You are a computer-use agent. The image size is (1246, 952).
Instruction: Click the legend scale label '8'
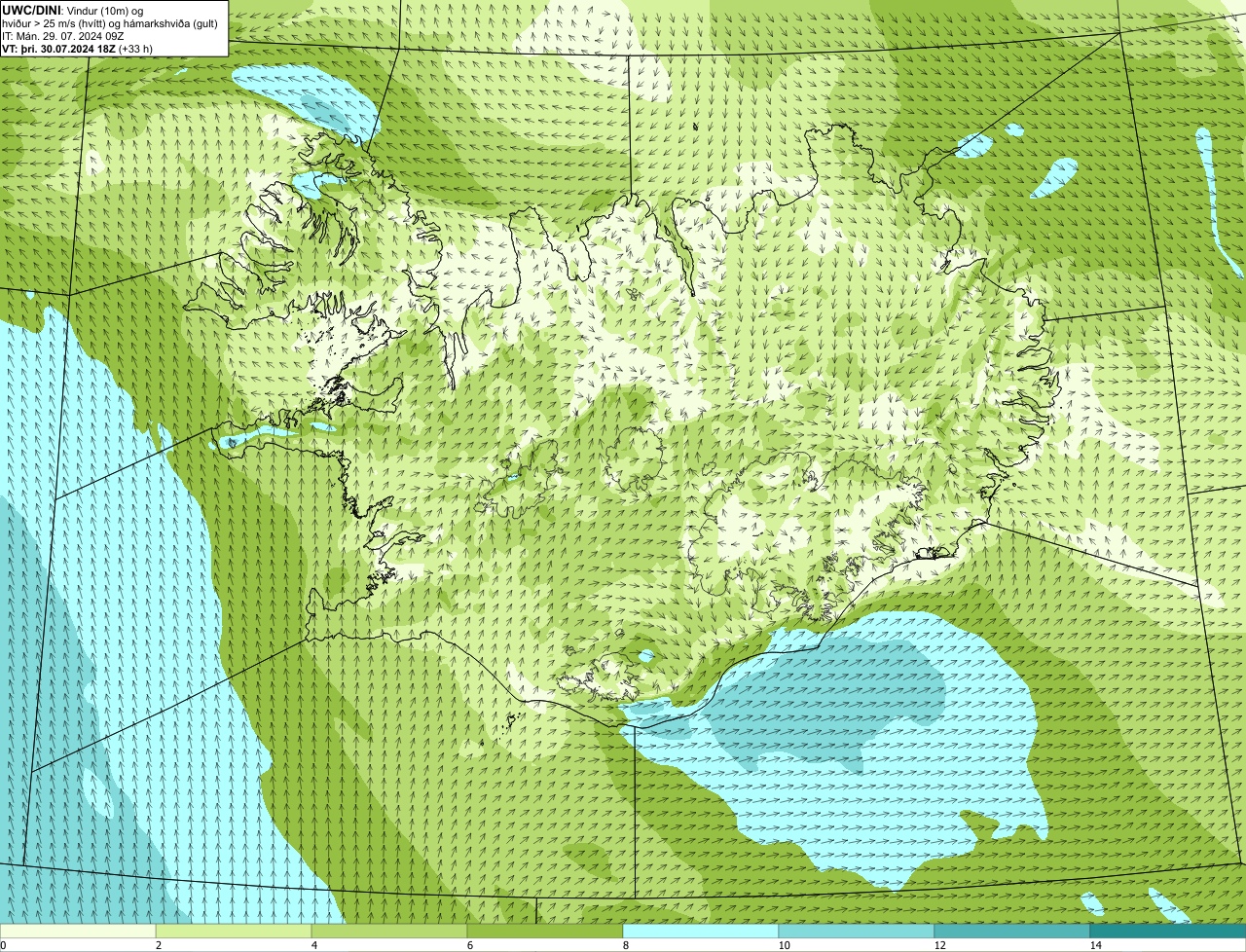625,945
